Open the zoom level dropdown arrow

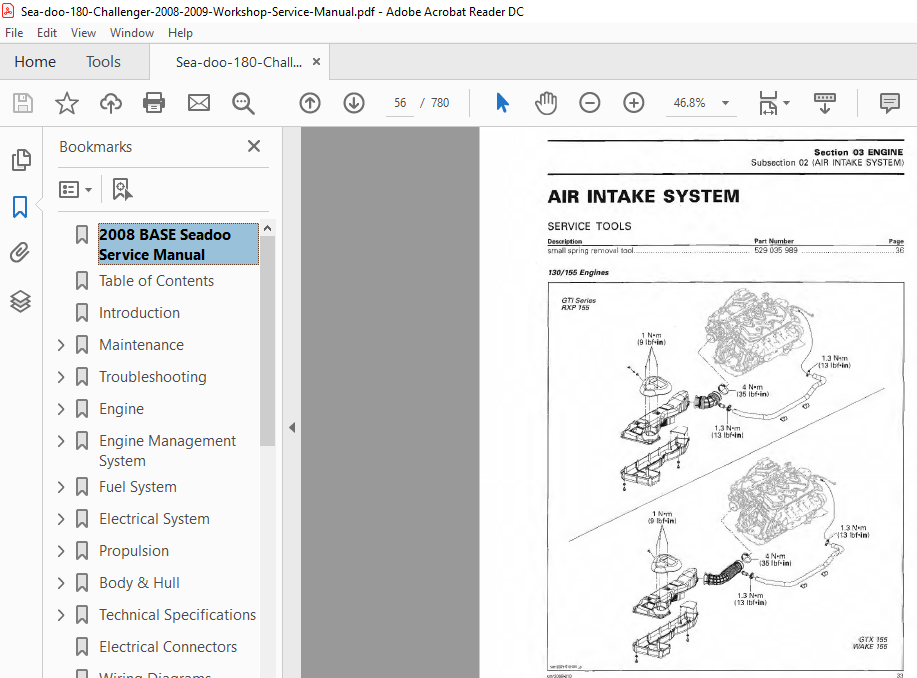pos(725,103)
